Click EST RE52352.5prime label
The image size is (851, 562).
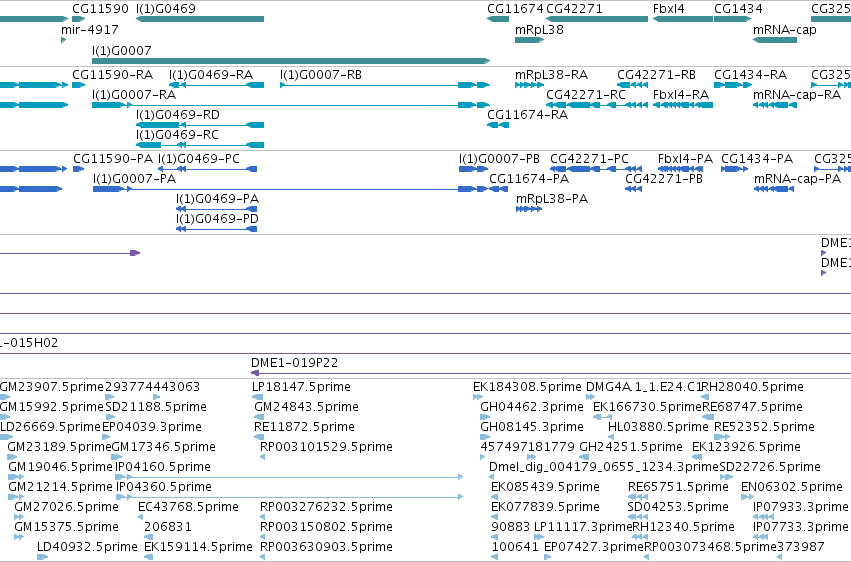(x=764, y=427)
